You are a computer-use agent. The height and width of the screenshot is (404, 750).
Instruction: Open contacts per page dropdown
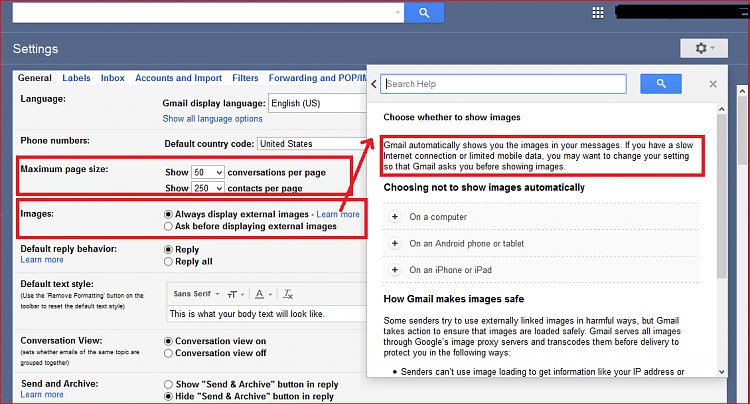(208, 188)
